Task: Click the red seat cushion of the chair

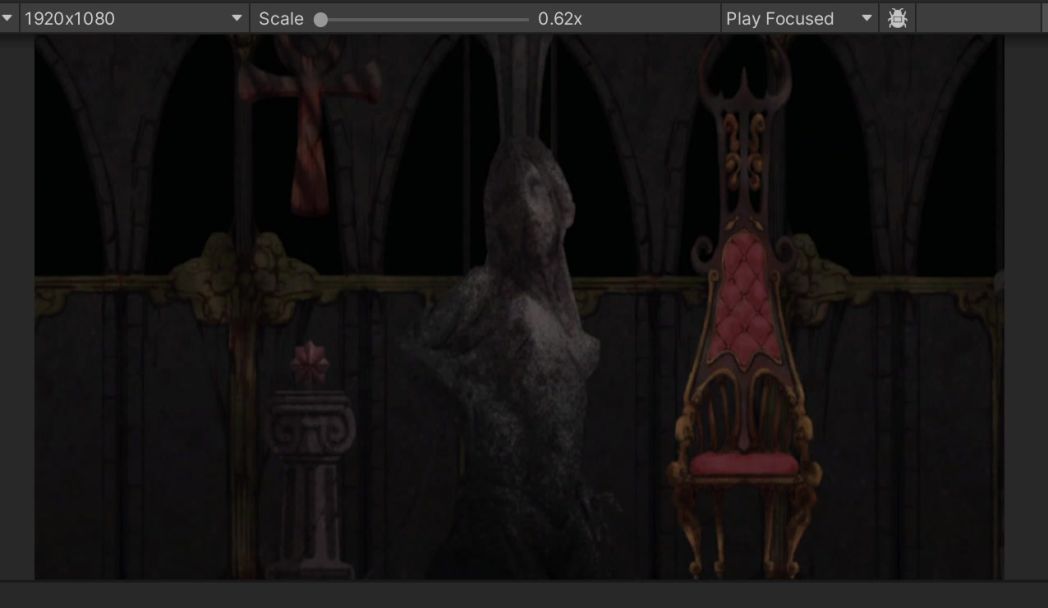Action: tap(744, 463)
